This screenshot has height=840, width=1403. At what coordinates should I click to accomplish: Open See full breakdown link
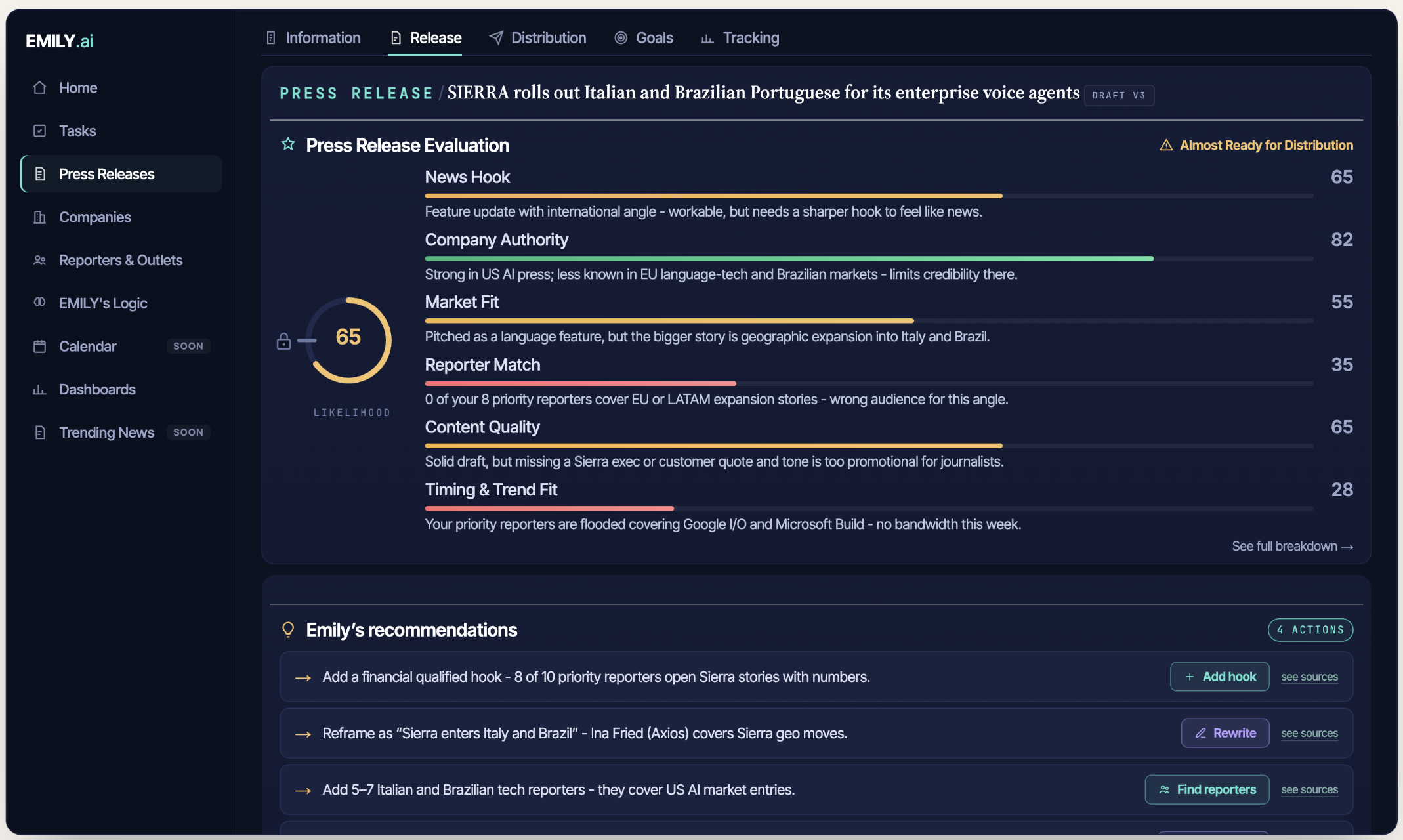(1292, 546)
